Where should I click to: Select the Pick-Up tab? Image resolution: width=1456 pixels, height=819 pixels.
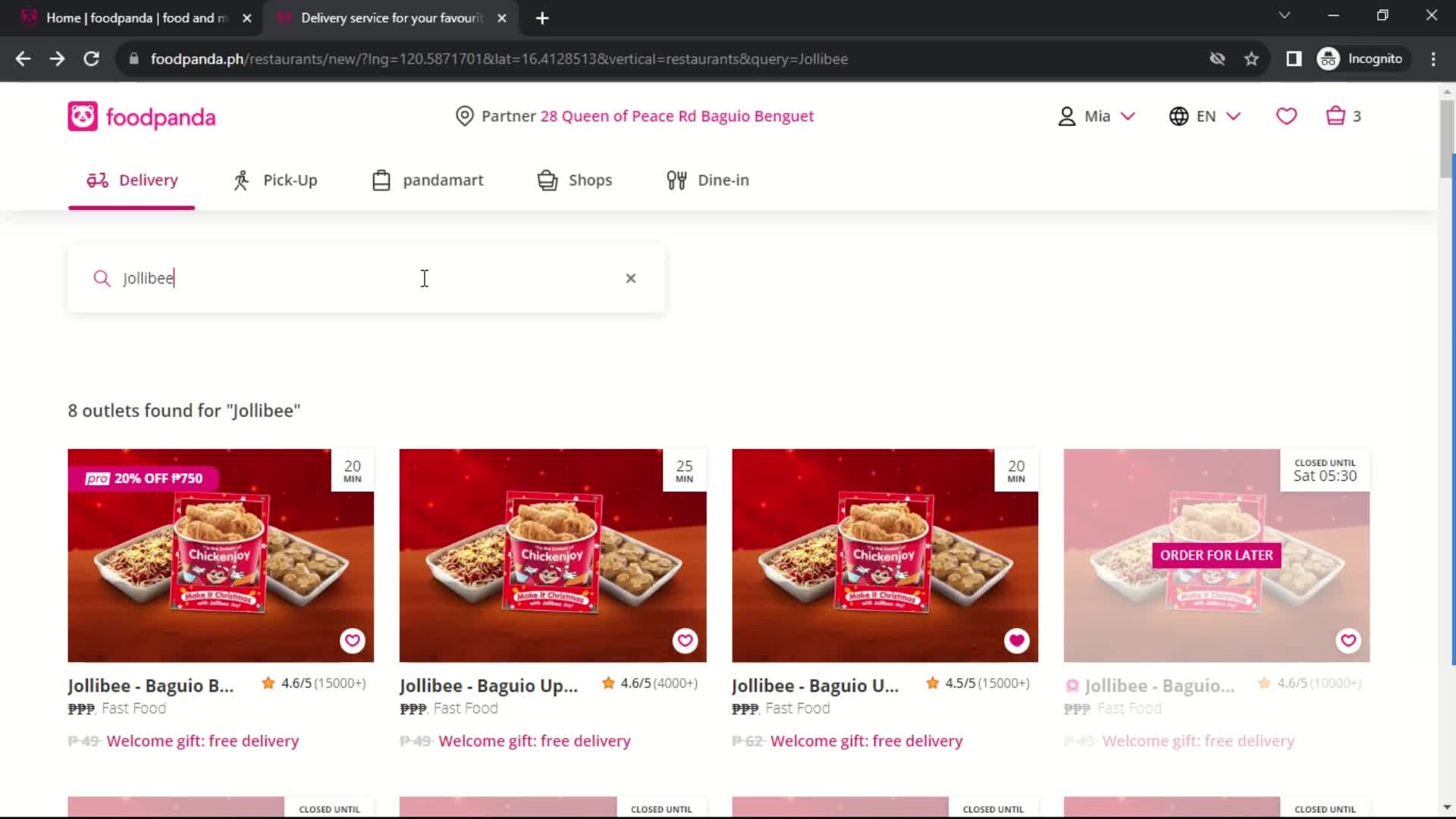tap(275, 180)
